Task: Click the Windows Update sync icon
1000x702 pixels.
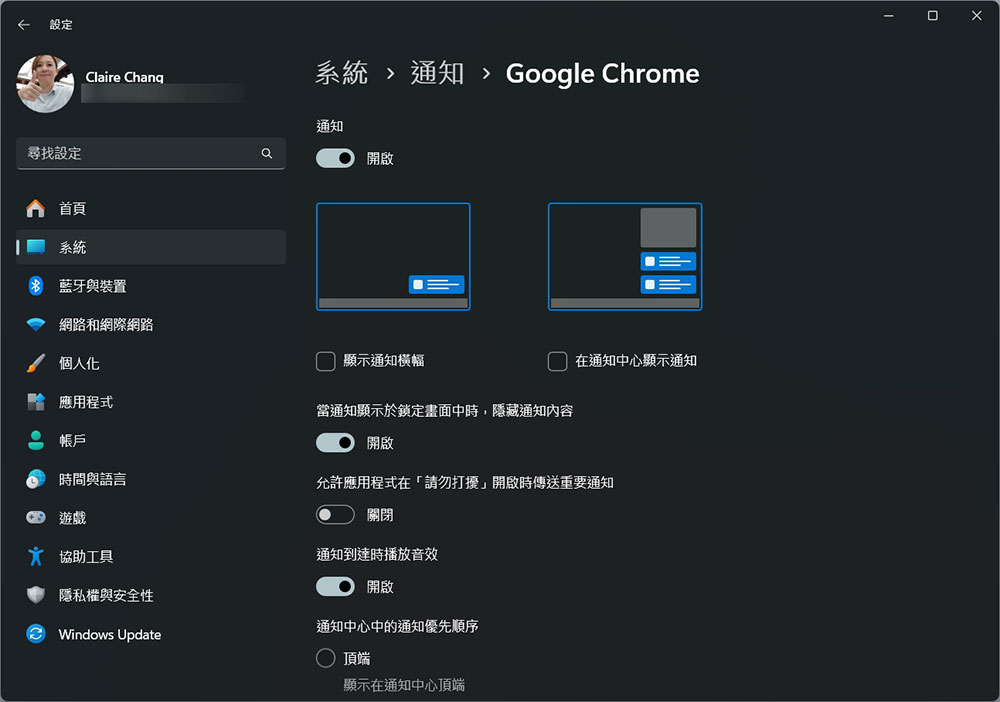Action: [x=36, y=634]
